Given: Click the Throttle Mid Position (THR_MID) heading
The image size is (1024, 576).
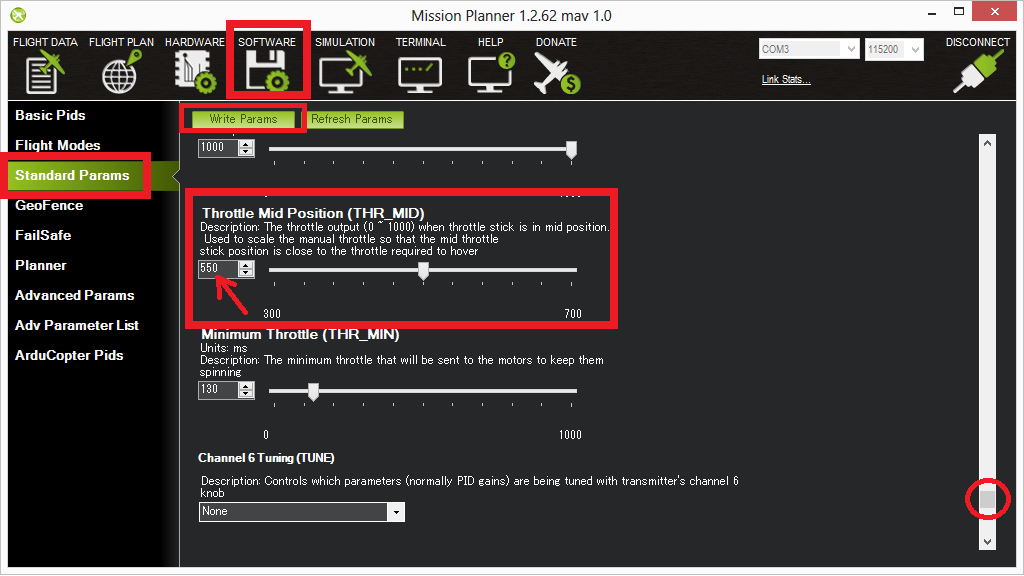Looking at the screenshot, I should (313, 213).
